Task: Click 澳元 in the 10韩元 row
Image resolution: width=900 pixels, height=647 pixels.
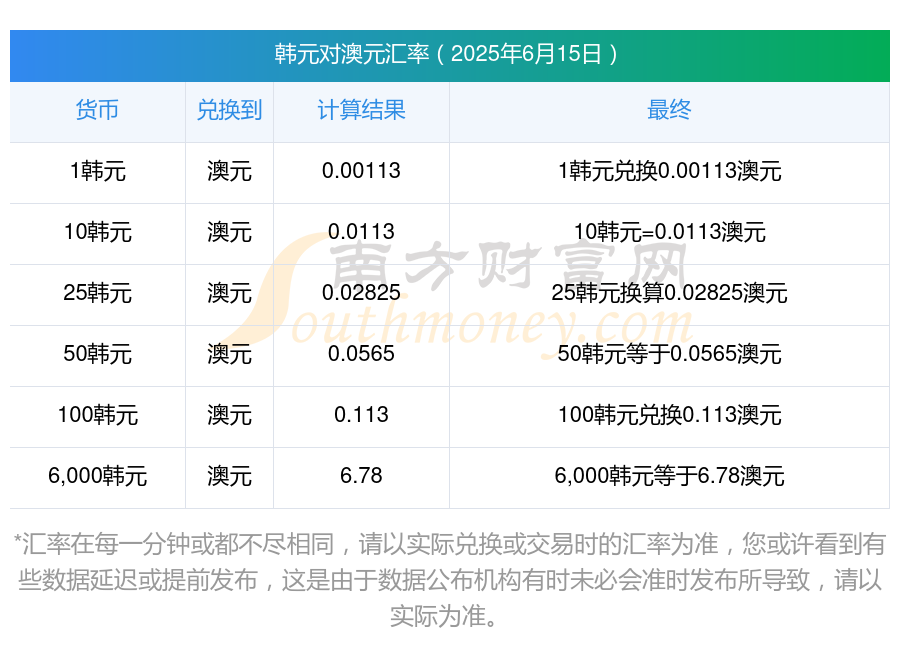Action: [229, 232]
